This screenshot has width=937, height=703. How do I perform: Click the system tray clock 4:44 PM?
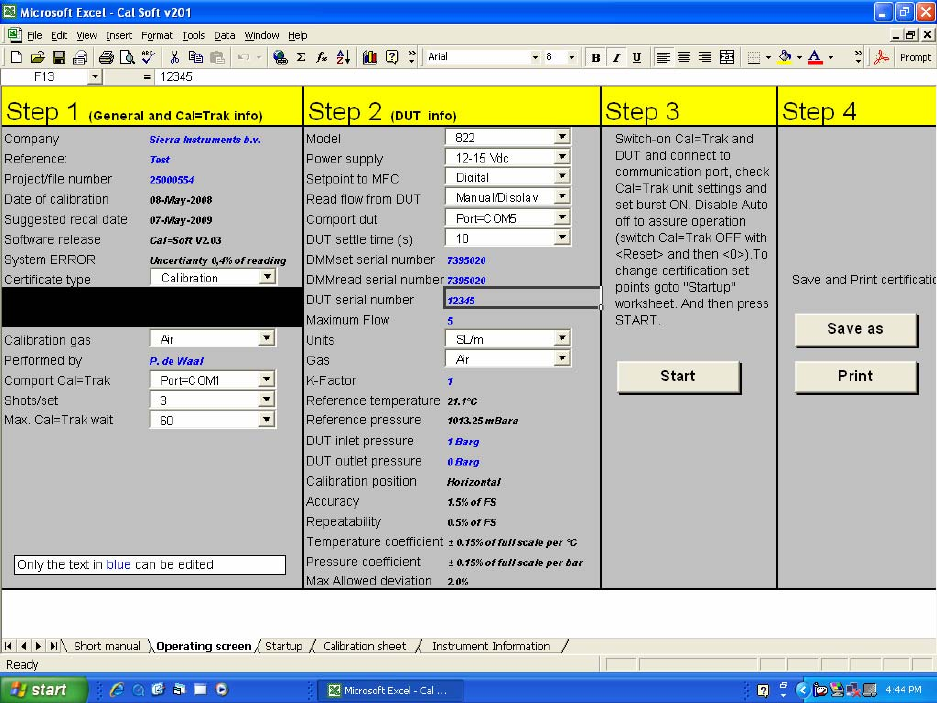click(x=903, y=690)
